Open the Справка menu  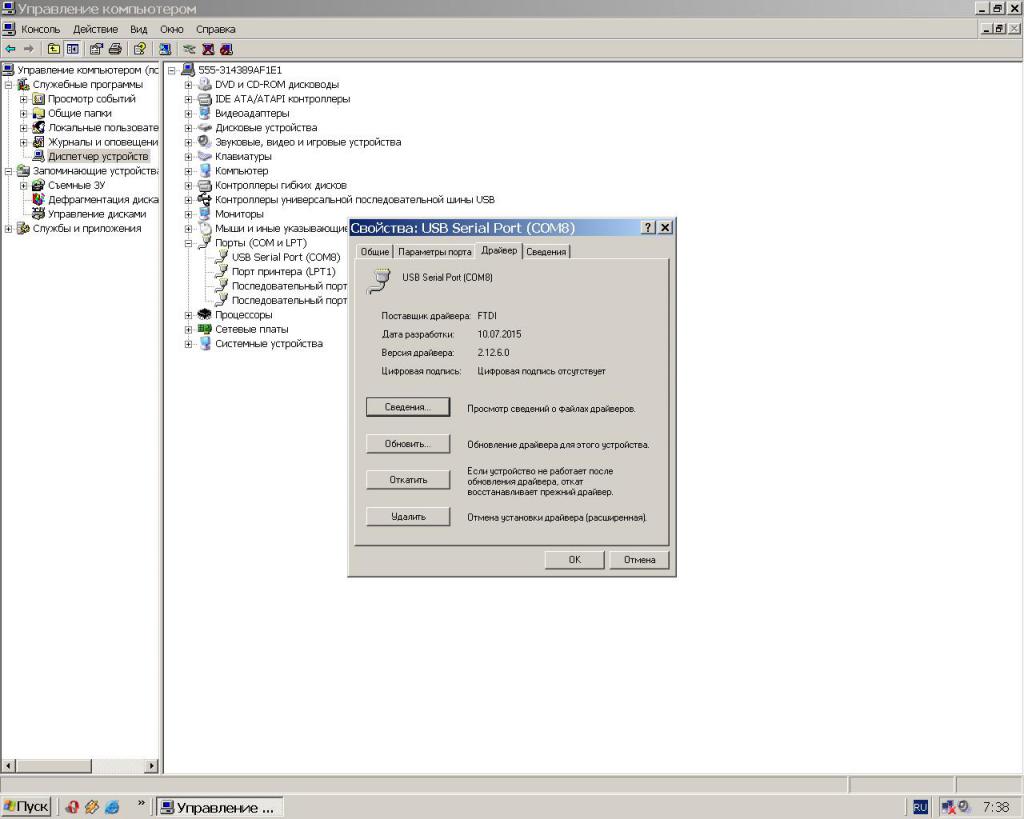point(215,29)
